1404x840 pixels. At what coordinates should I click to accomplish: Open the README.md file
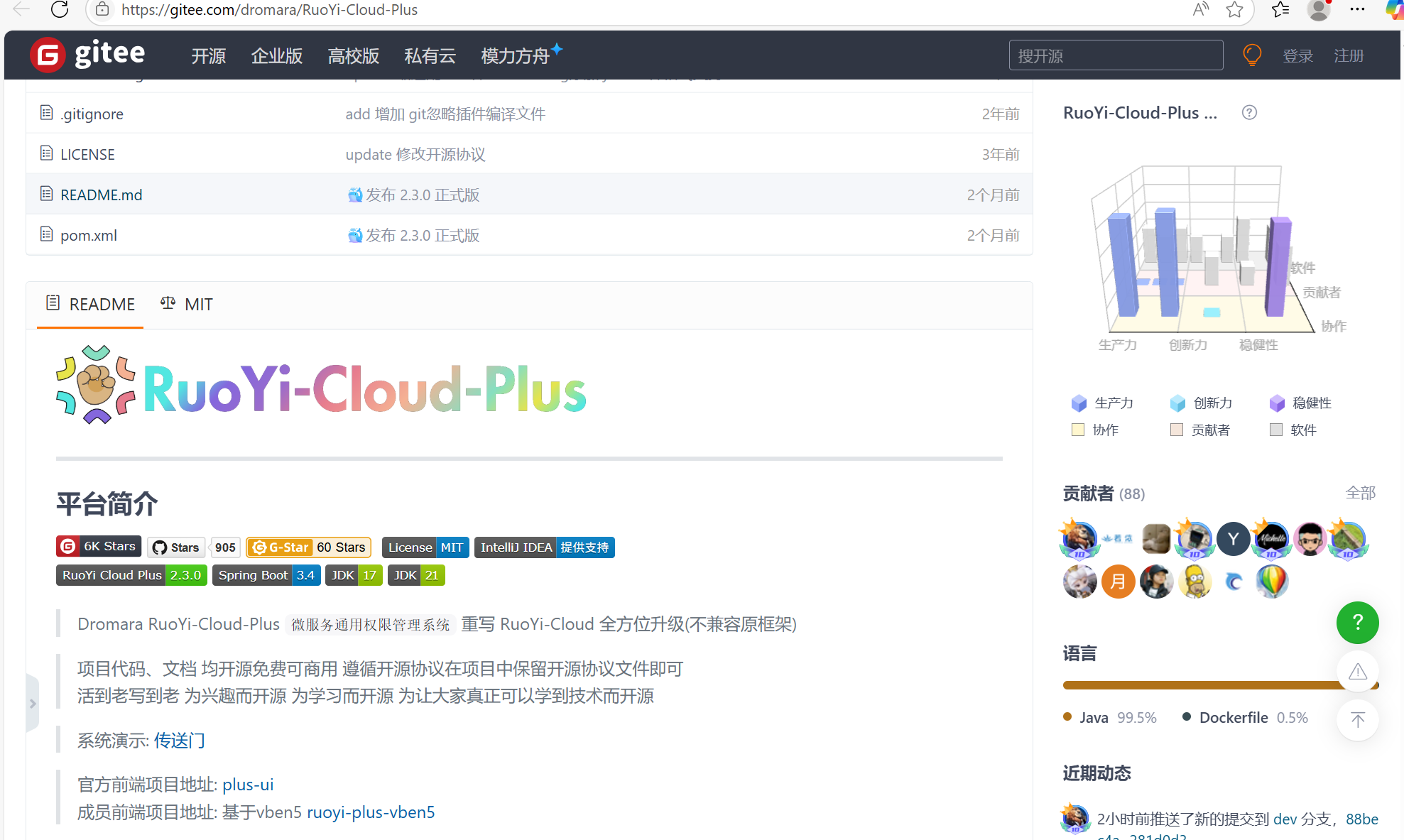[101, 195]
